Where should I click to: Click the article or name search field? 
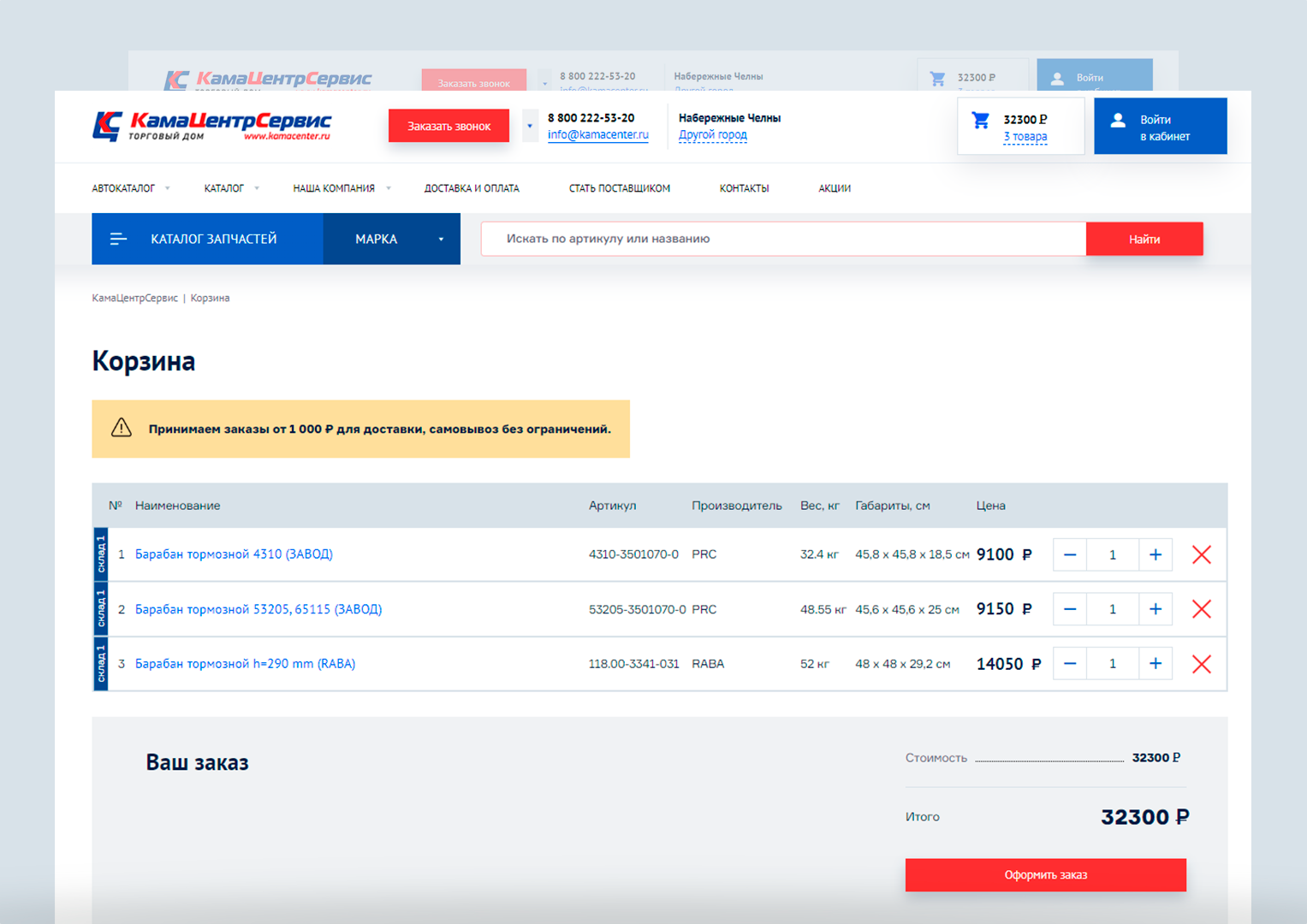point(783,239)
